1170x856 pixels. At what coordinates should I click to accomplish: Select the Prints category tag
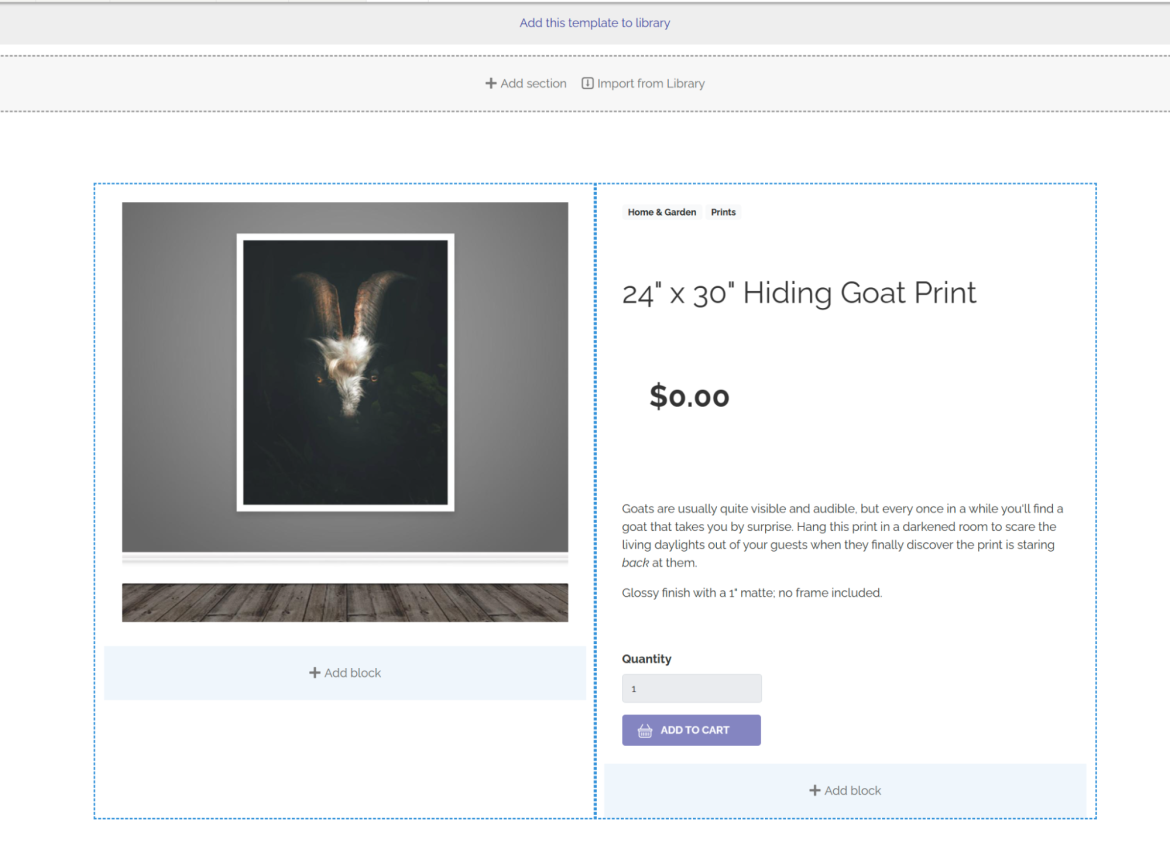coord(723,212)
